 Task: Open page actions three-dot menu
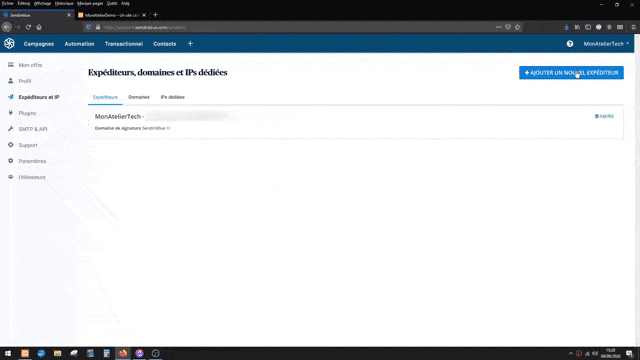click(498, 27)
